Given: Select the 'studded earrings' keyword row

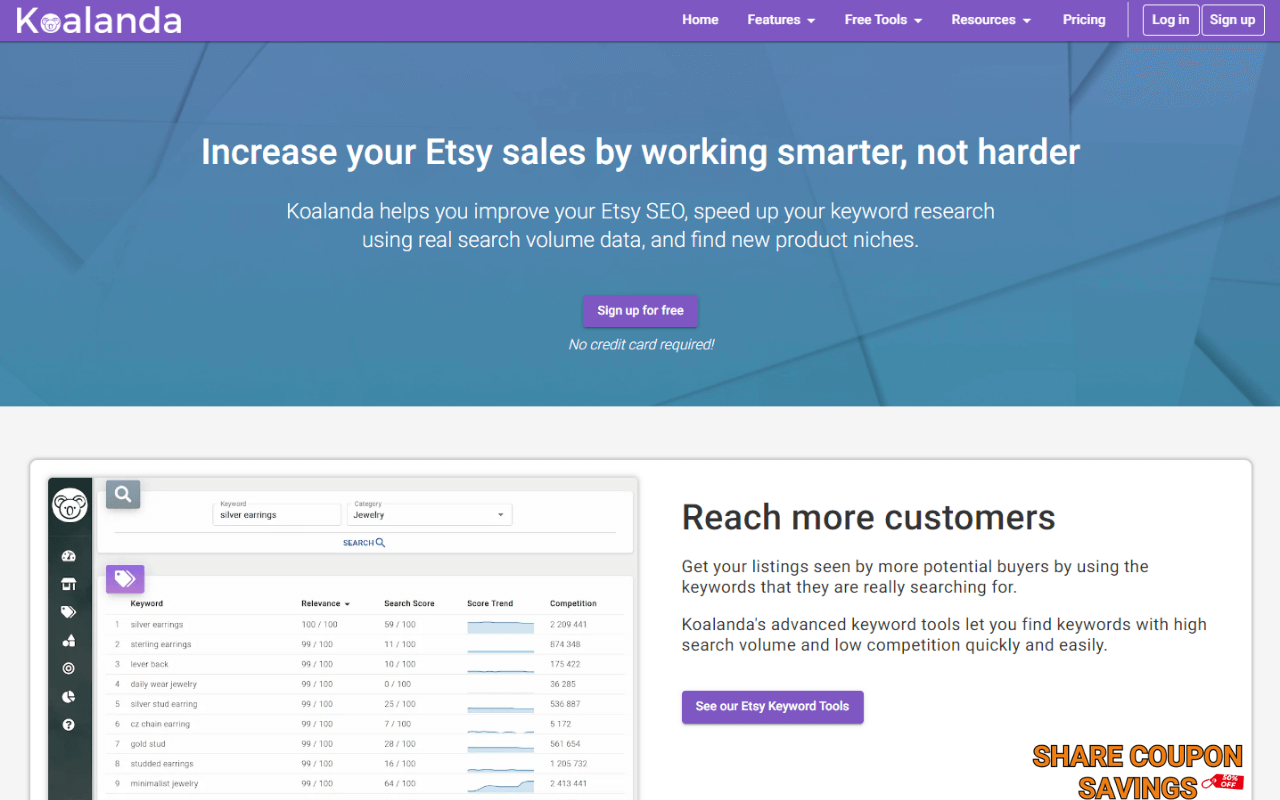Looking at the screenshot, I should point(365,764).
